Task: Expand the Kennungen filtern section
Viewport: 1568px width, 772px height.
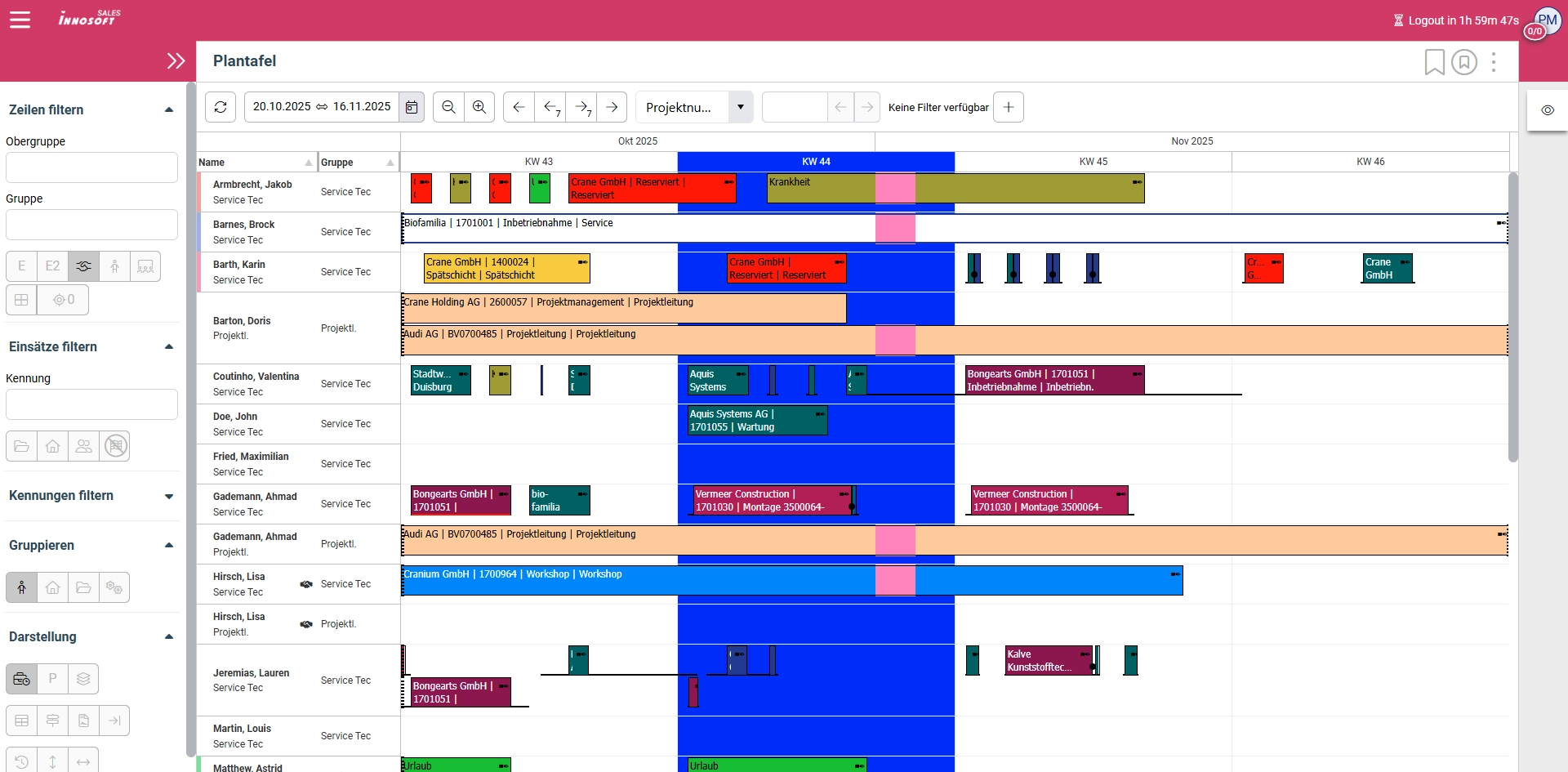Action: coord(169,496)
